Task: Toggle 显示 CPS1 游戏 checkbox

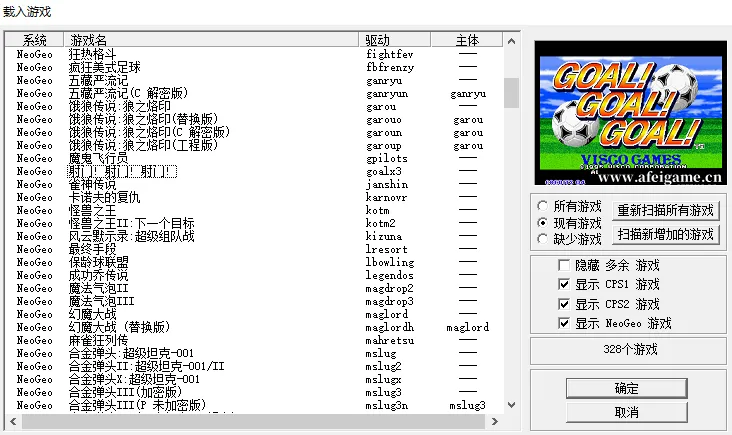Action: (x=565, y=285)
